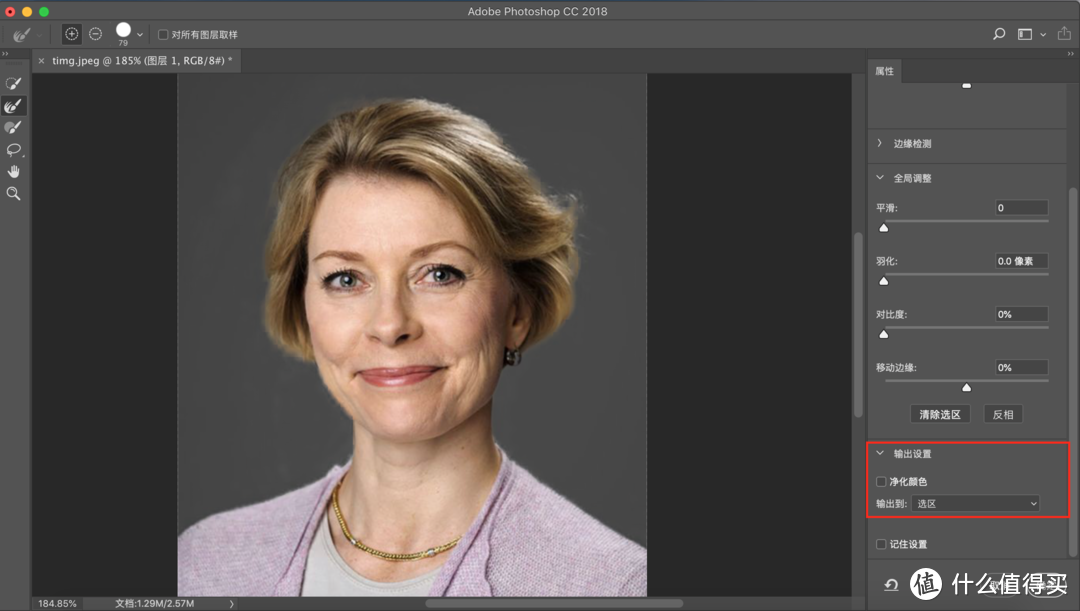Image resolution: width=1080 pixels, height=611 pixels.
Task: Select the Brush tool in left toolbar
Action: (13, 127)
